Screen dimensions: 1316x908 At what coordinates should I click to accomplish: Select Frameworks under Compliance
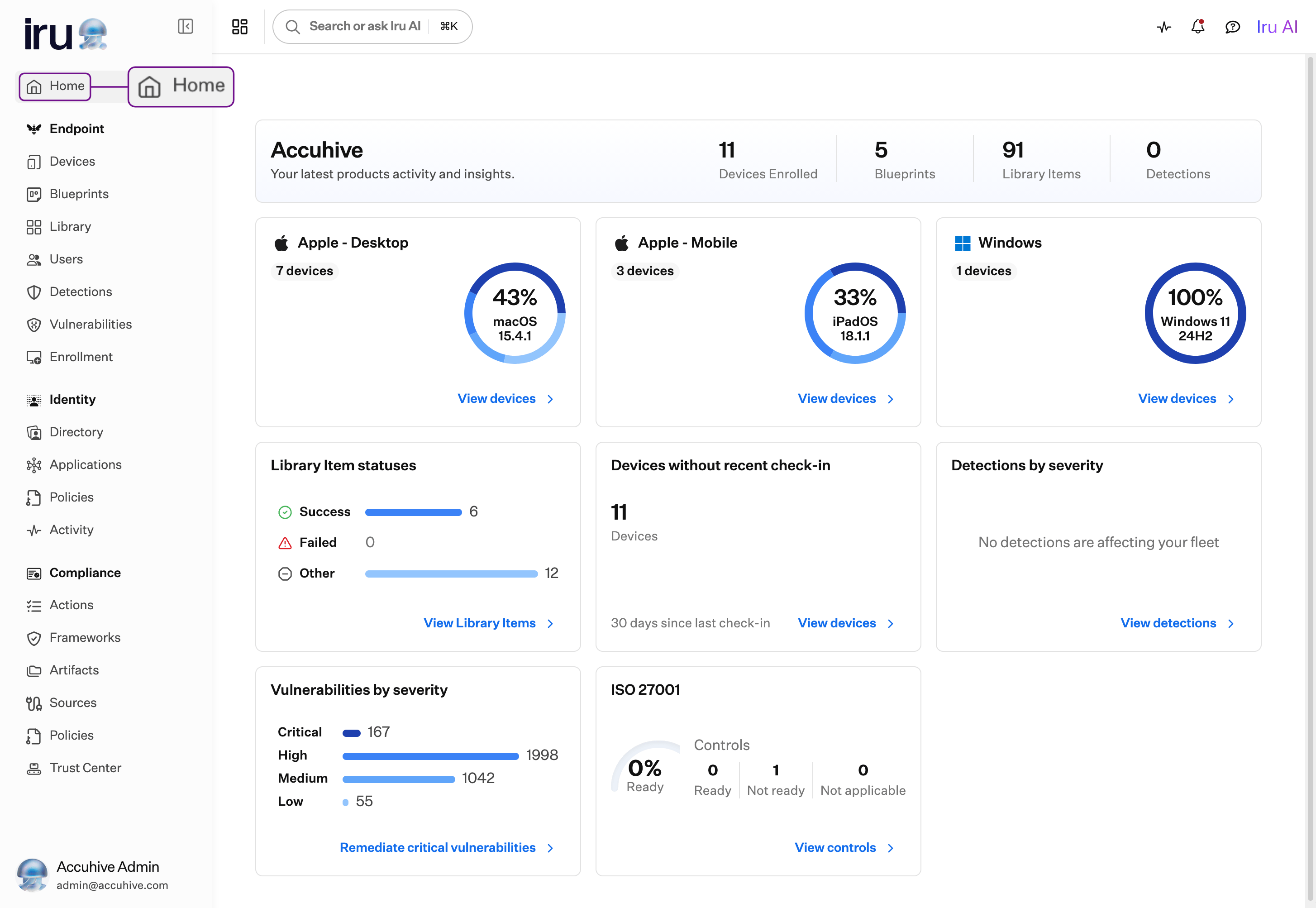point(85,638)
